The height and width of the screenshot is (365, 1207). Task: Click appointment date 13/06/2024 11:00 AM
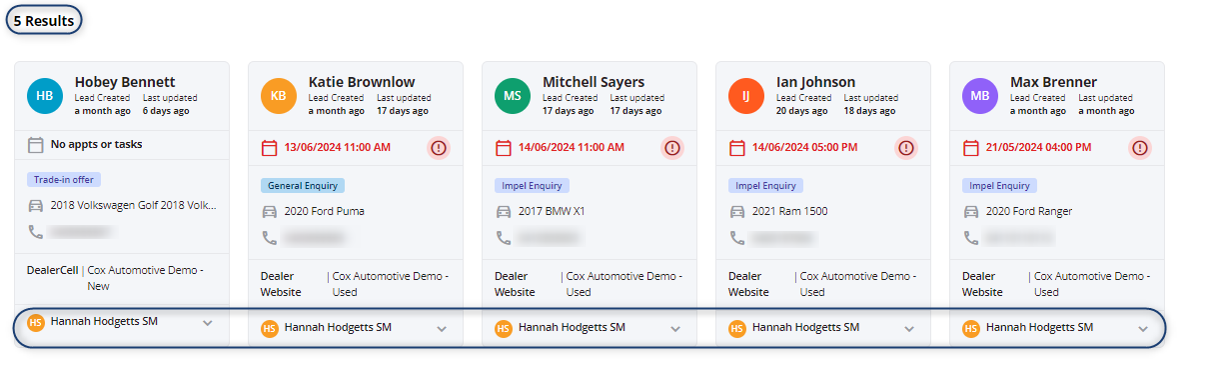338,148
